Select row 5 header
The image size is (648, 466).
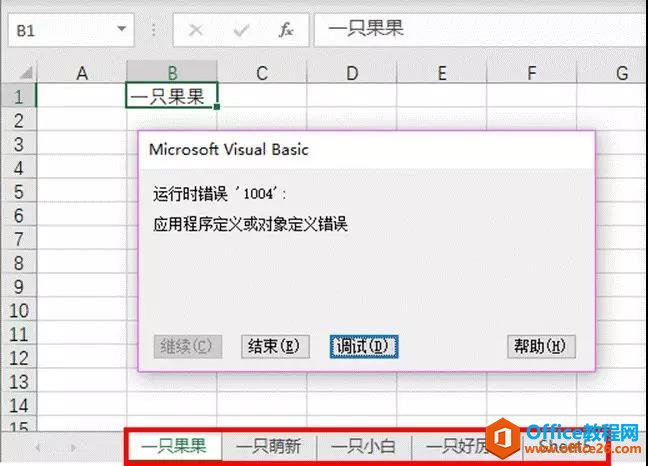point(18,191)
